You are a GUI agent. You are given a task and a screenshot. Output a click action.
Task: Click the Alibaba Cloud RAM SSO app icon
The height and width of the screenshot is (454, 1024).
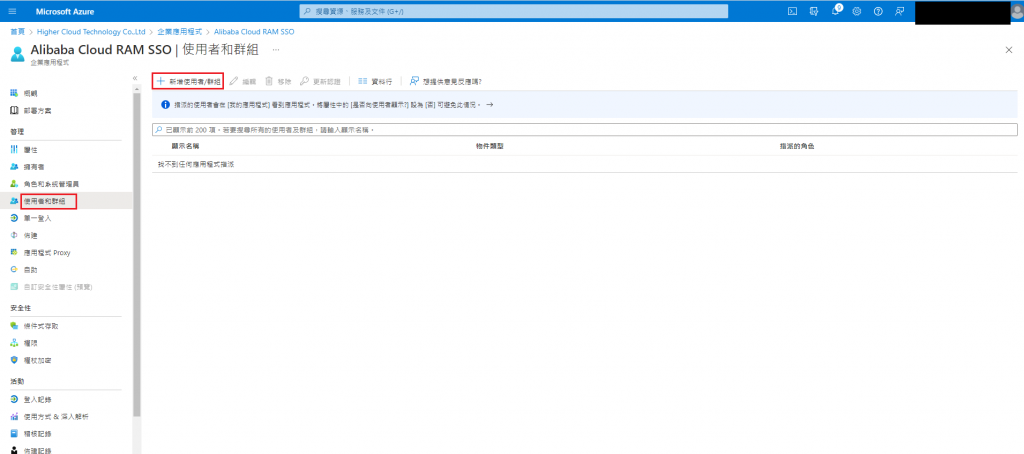click(x=18, y=54)
